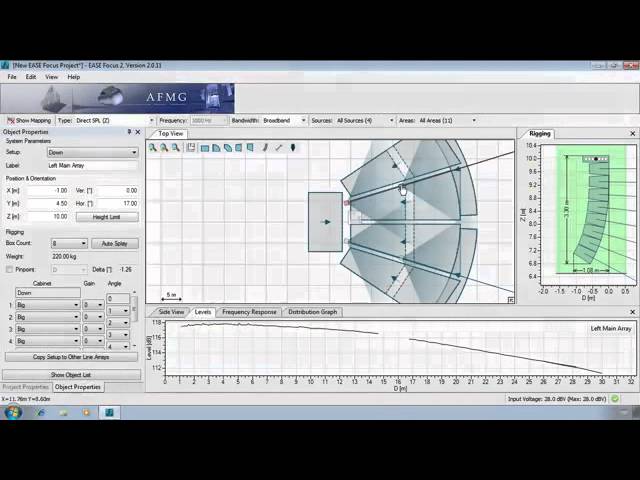The image size is (640, 480).
Task: Select the audience area tool with cut corner
Action: click(216, 148)
